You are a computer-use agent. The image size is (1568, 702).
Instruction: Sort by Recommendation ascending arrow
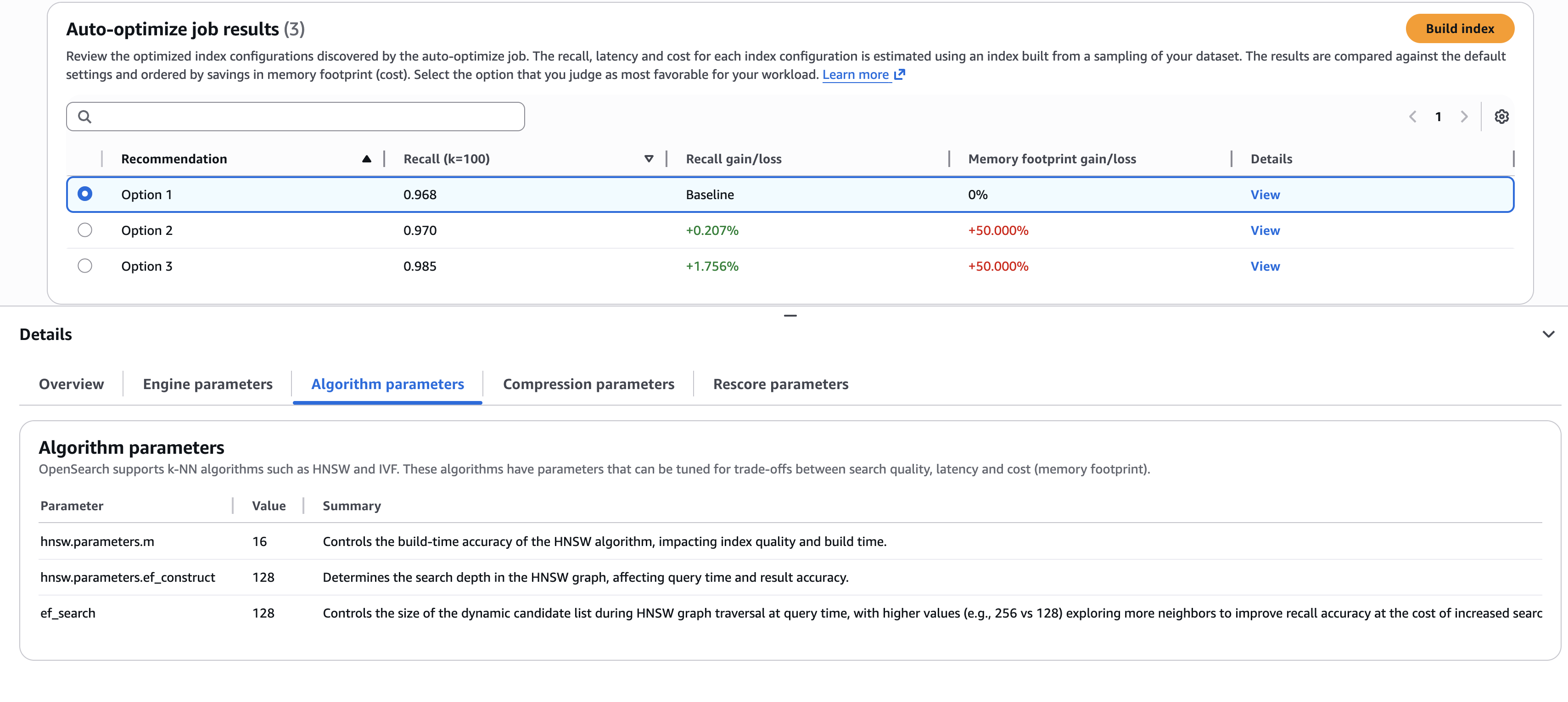(366, 159)
